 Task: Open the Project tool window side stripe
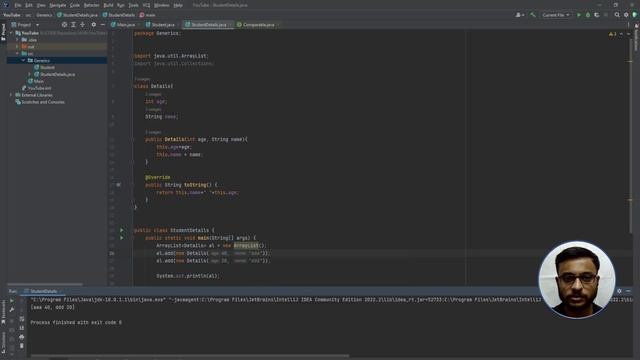[3, 32]
